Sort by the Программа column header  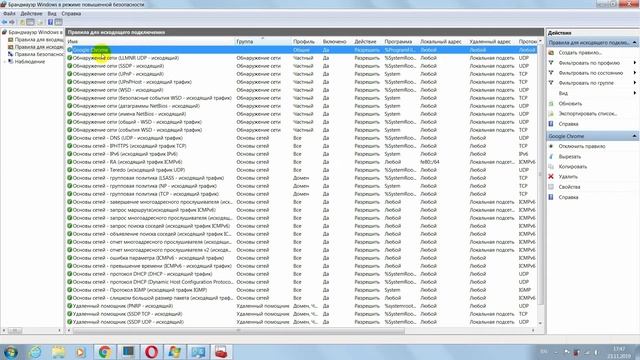[x=401, y=42]
